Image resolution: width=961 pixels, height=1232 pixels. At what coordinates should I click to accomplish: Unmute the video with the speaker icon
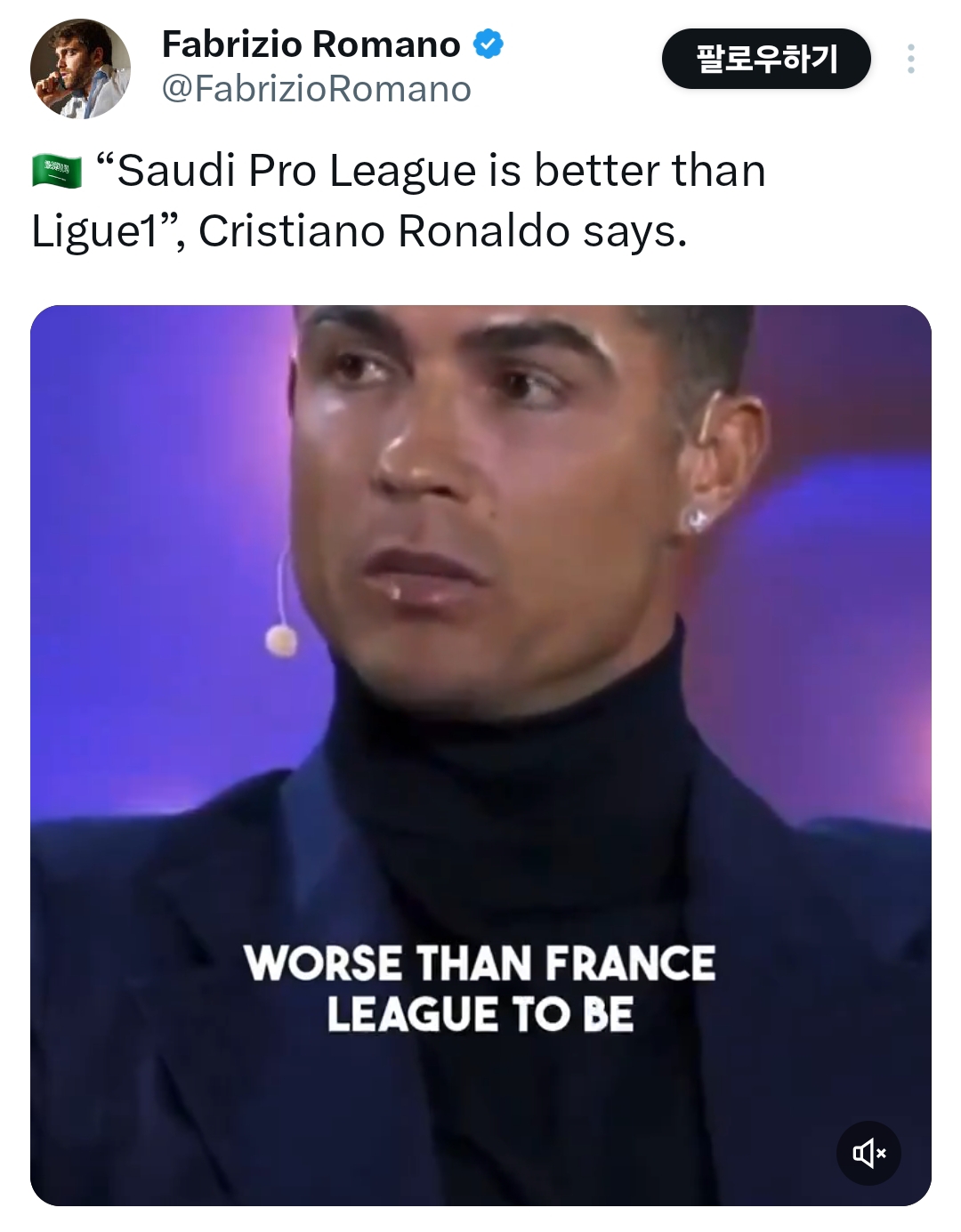pyautogui.click(x=868, y=1154)
